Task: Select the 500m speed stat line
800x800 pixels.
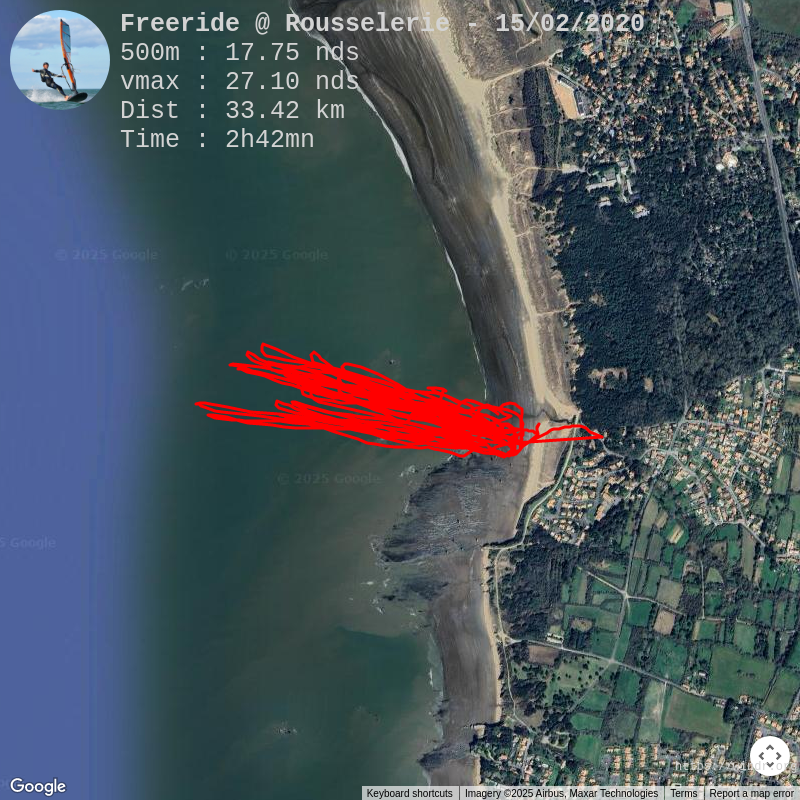Action: (240, 52)
